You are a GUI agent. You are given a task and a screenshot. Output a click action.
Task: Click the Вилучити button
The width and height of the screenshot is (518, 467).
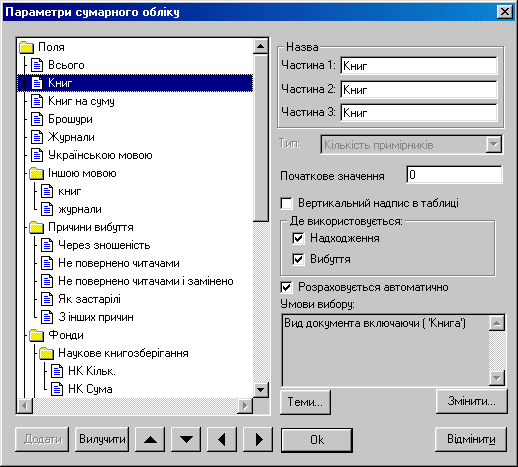pos(102,440)
